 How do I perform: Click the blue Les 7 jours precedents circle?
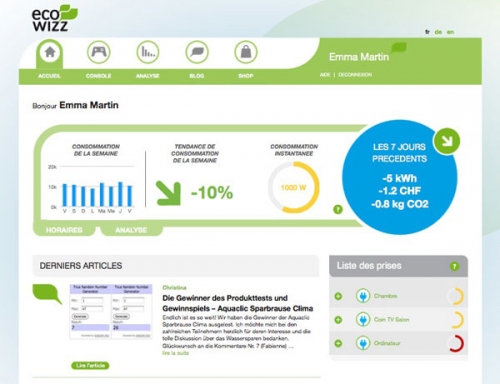coord(399,177)
